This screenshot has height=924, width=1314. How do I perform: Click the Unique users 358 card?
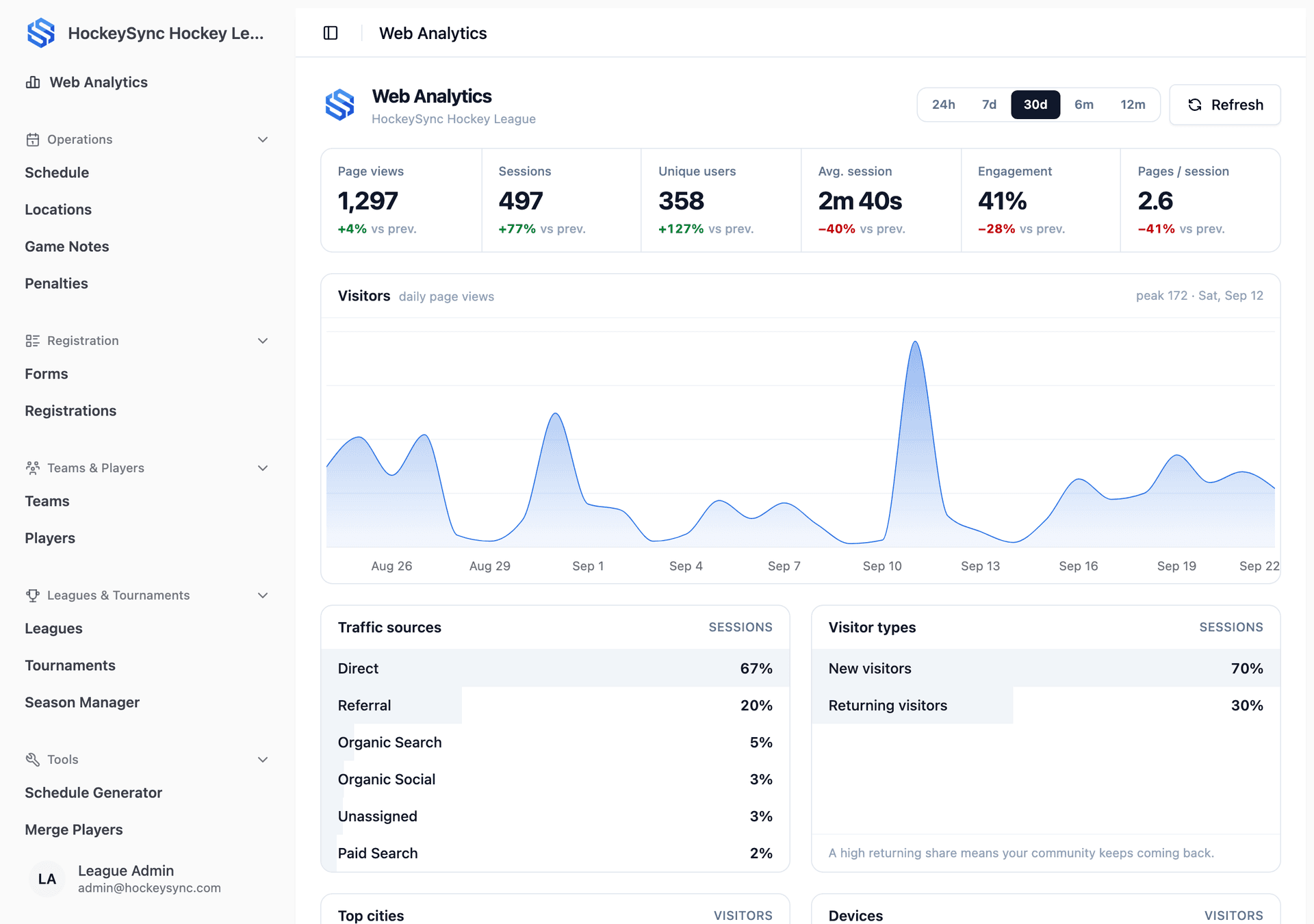point(721,200)
